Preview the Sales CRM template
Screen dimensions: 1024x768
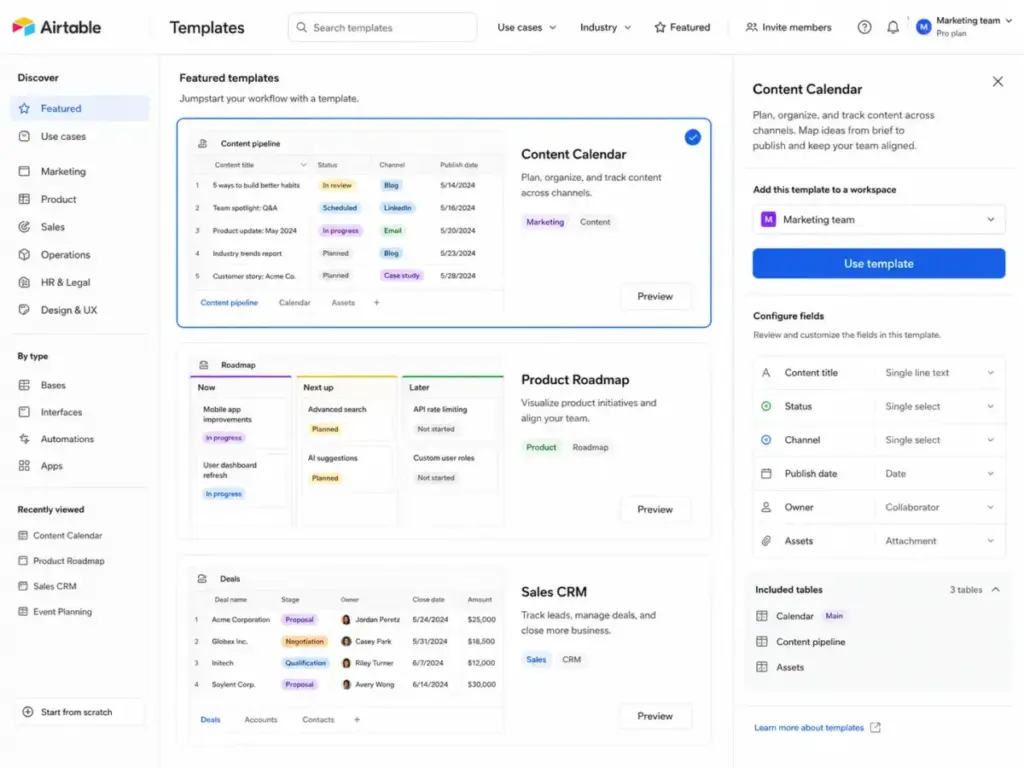(654, 716)
